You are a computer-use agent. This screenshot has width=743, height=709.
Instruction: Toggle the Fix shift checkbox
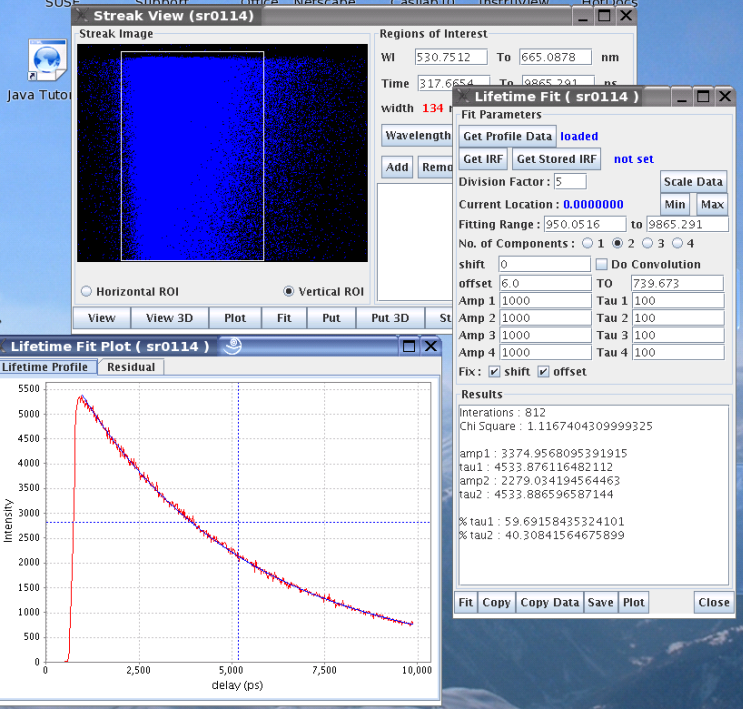(493, 372)
